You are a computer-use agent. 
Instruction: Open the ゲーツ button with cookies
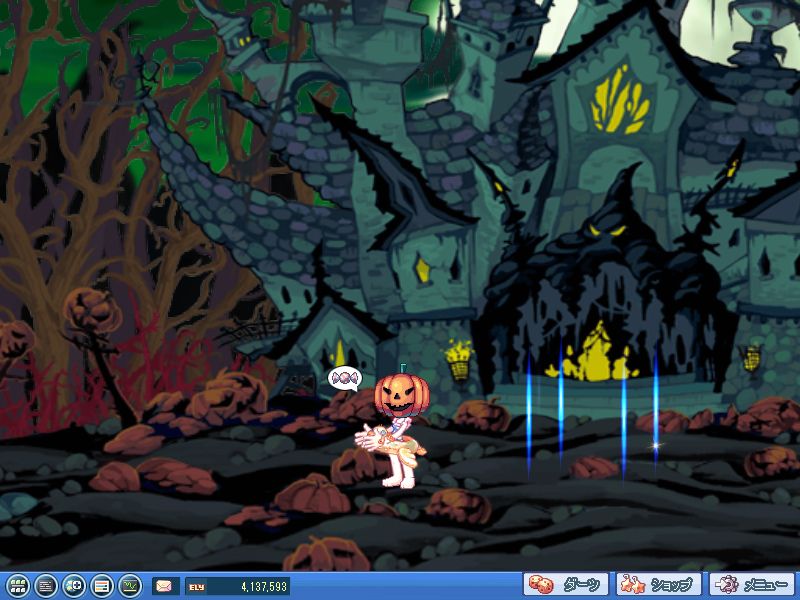566,585
